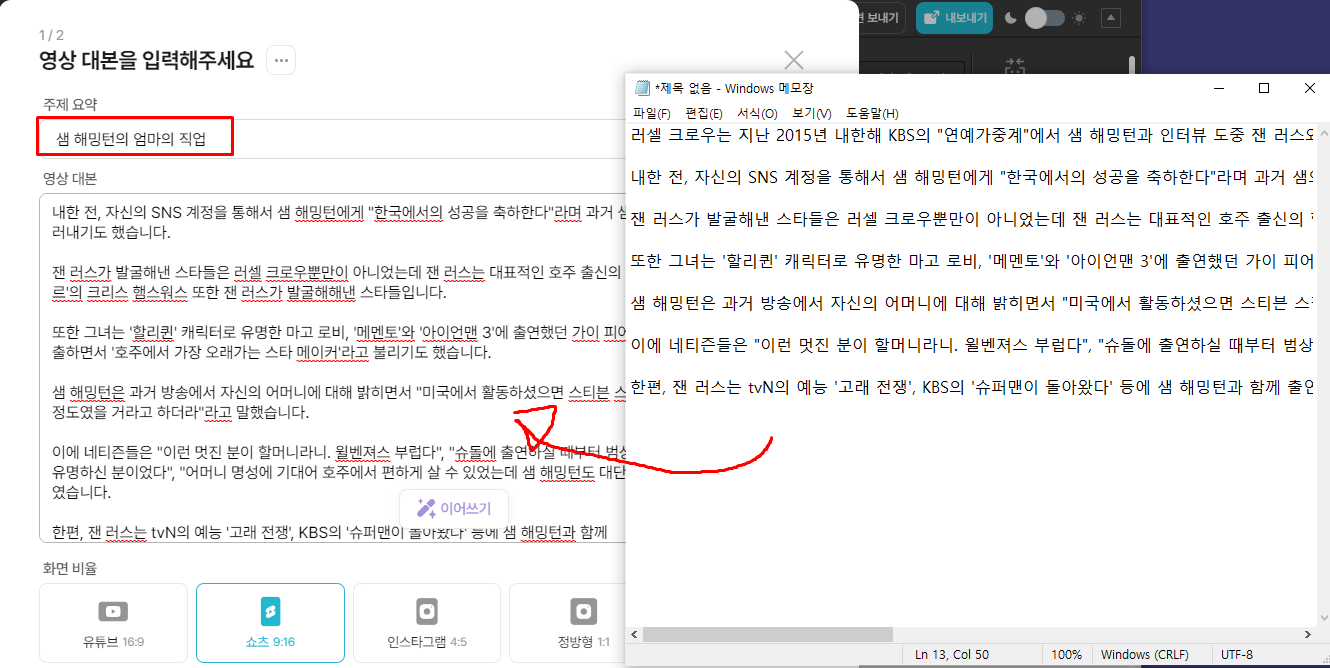Select the 유튜브 16:9 aspect ratio
This screenshot has height=668, width=1330.
click(113, 624)
